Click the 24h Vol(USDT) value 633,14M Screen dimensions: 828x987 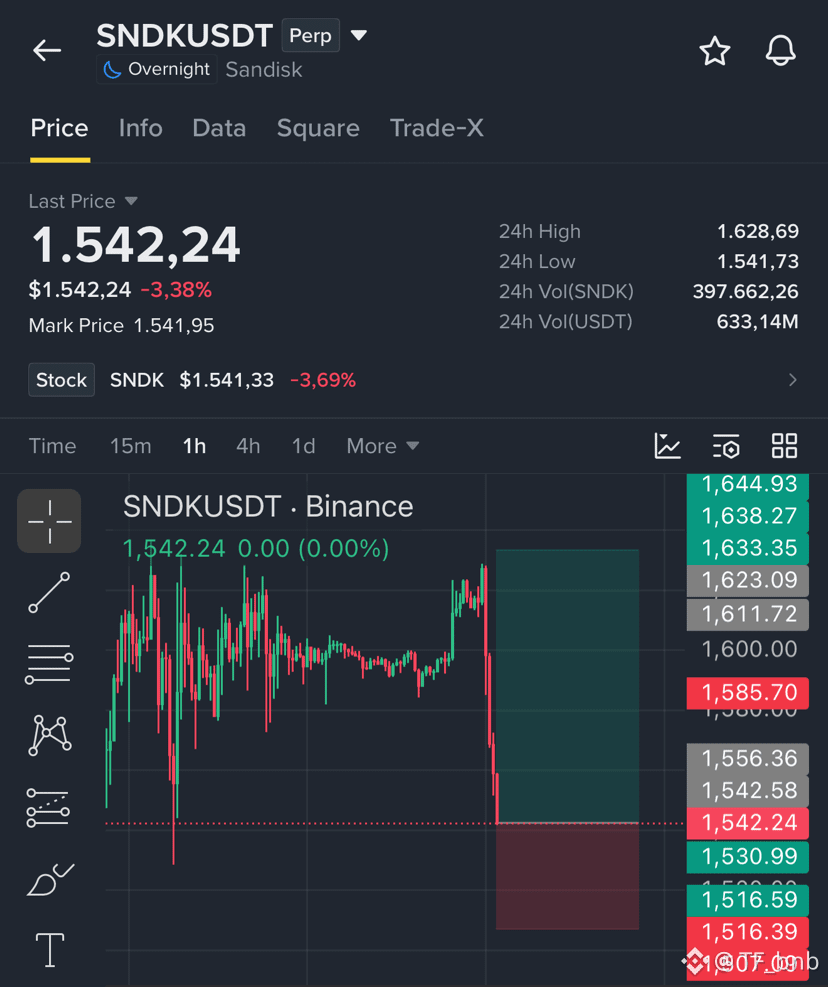pyautogui.click(x=757, y=322)
